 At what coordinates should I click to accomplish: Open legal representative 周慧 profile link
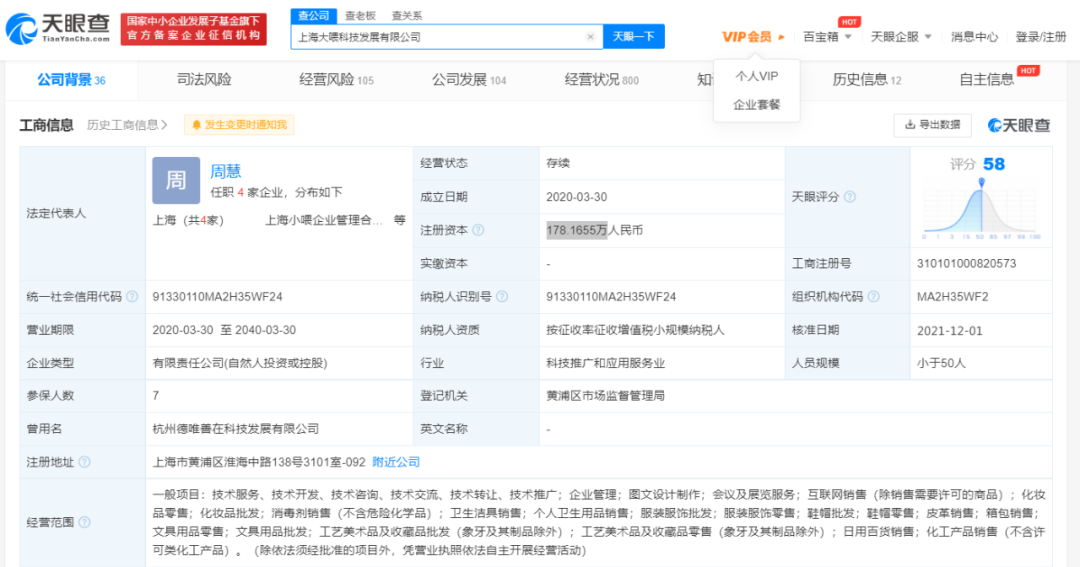coord(225,171)
